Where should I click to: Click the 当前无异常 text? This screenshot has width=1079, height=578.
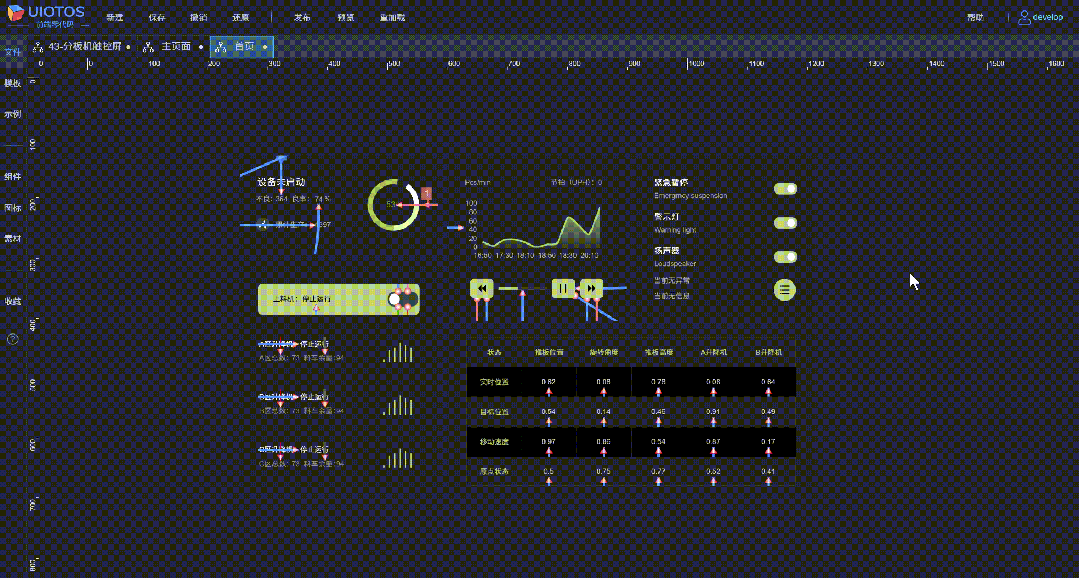coord(672,281)
